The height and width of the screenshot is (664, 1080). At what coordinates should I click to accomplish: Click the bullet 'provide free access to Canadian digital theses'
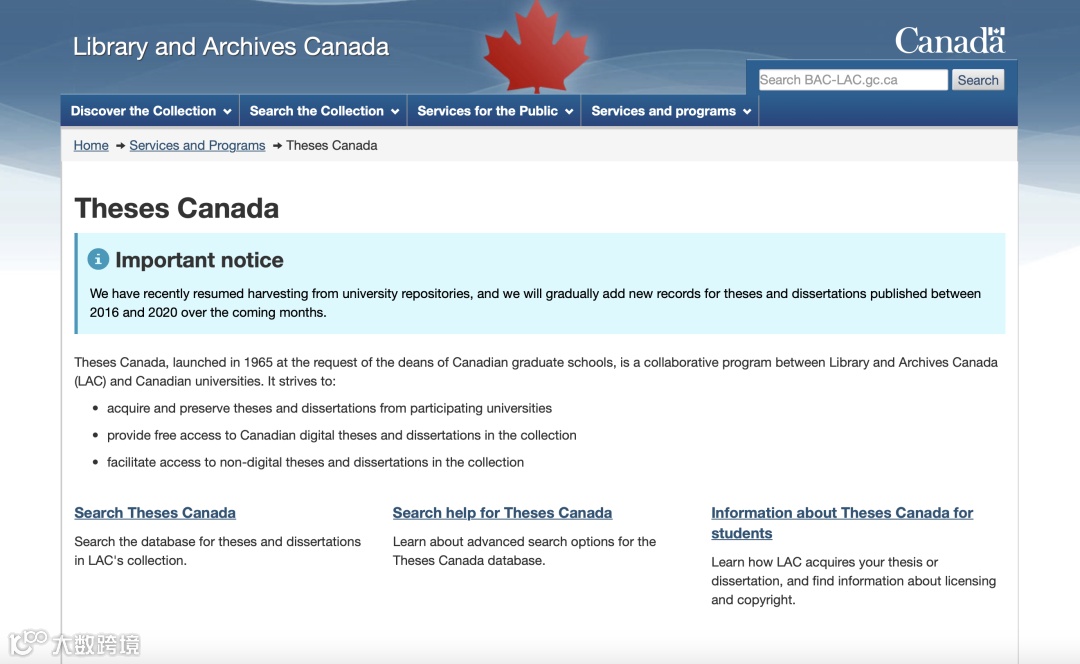coord(342,435)
